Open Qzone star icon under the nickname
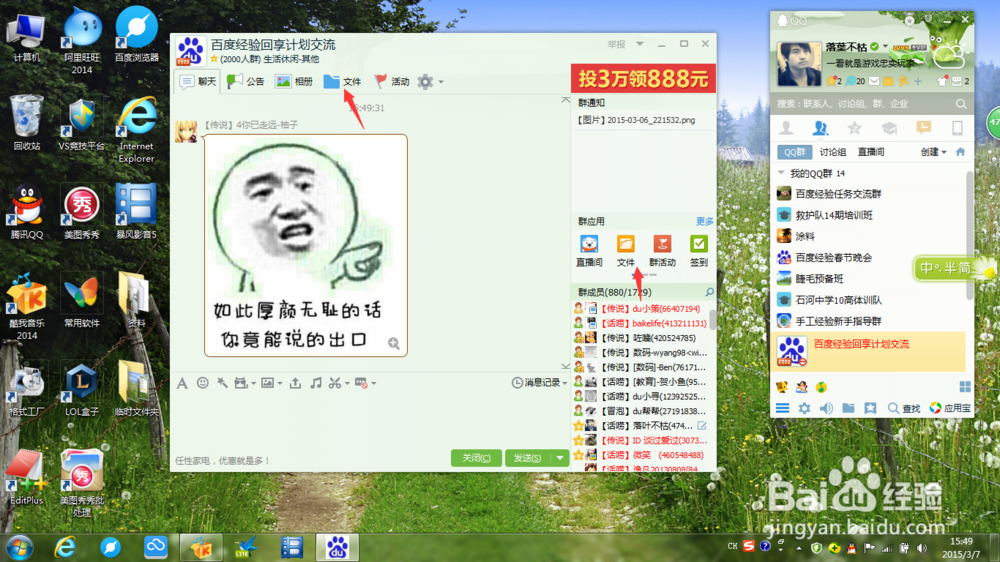 (x=831, y=81)
